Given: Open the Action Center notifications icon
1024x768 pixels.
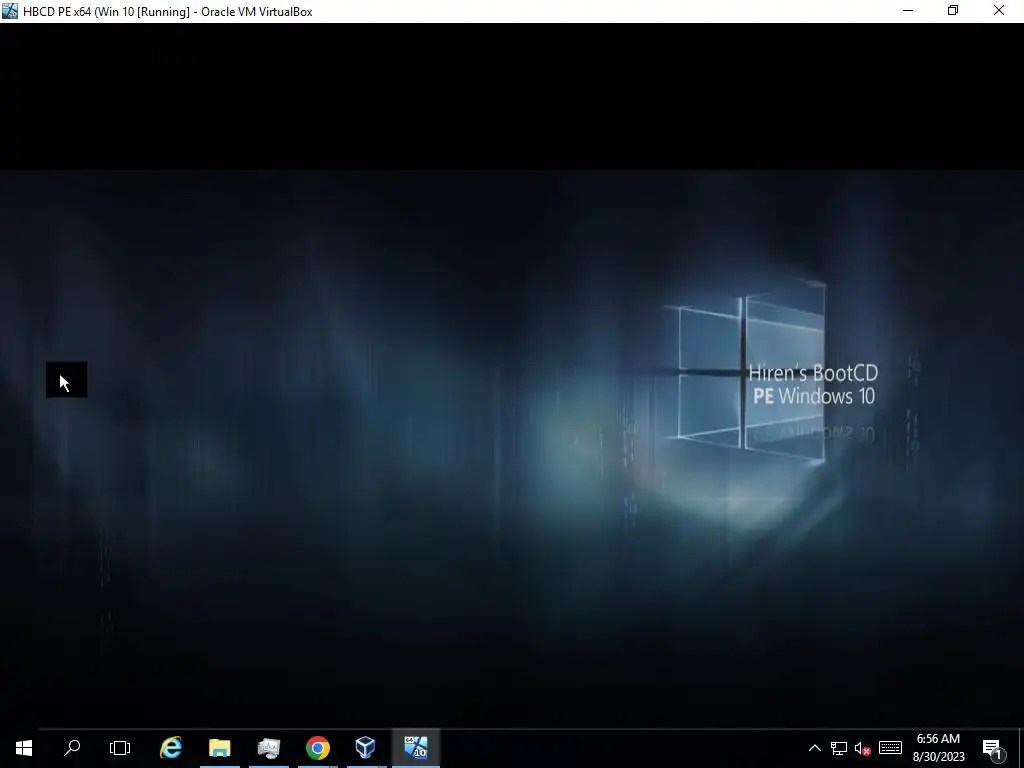Looking at the screenshot, I should 993,748.
